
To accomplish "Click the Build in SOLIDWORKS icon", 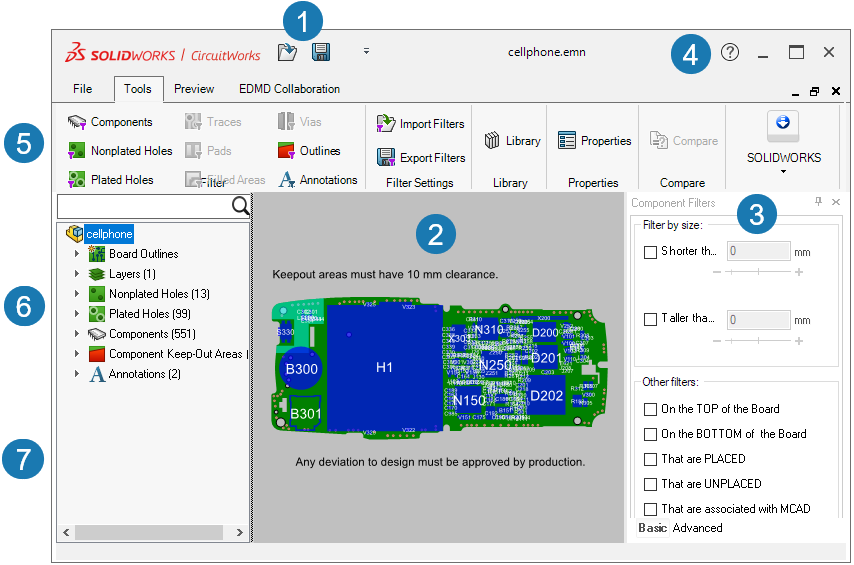I will click(783, 124).
